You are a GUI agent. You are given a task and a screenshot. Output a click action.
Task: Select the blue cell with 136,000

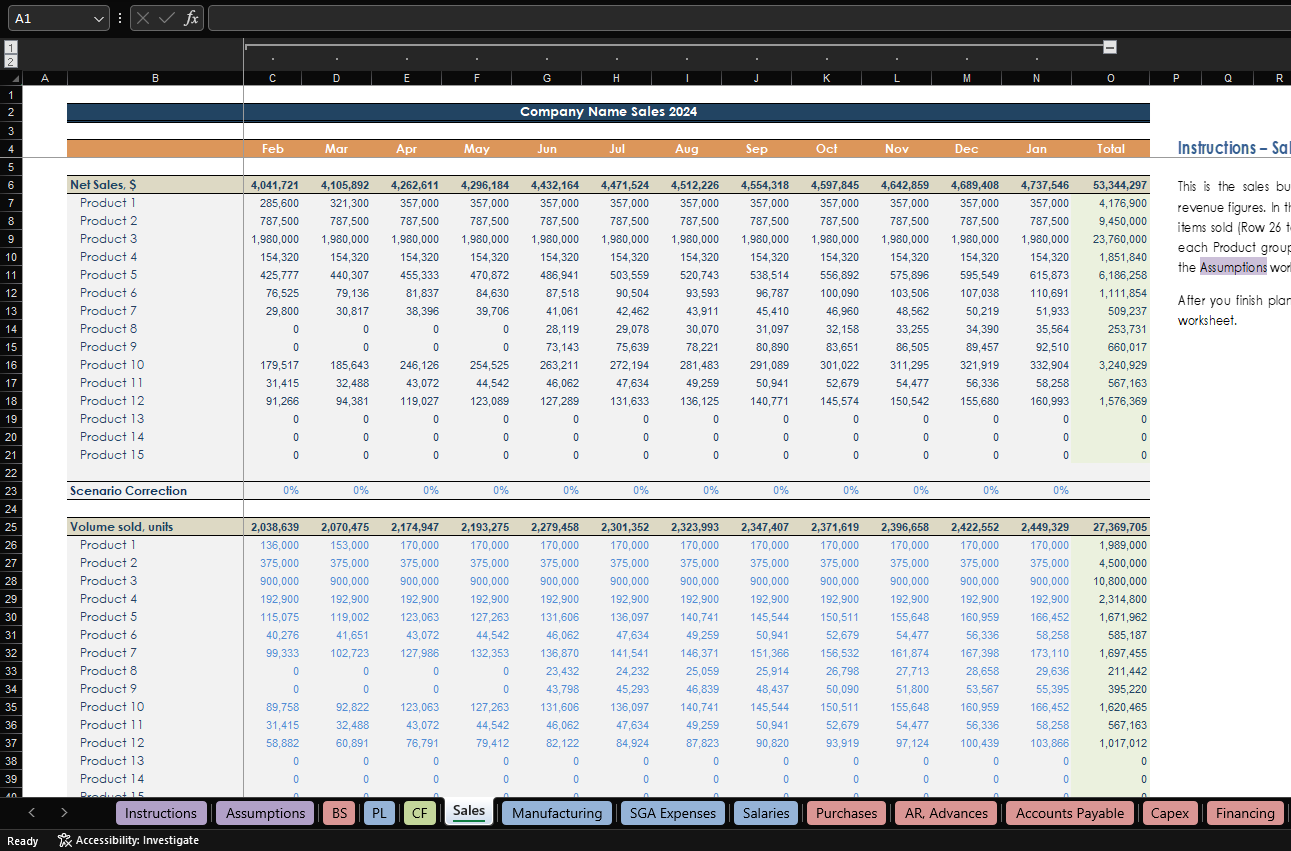click(273, 545)
